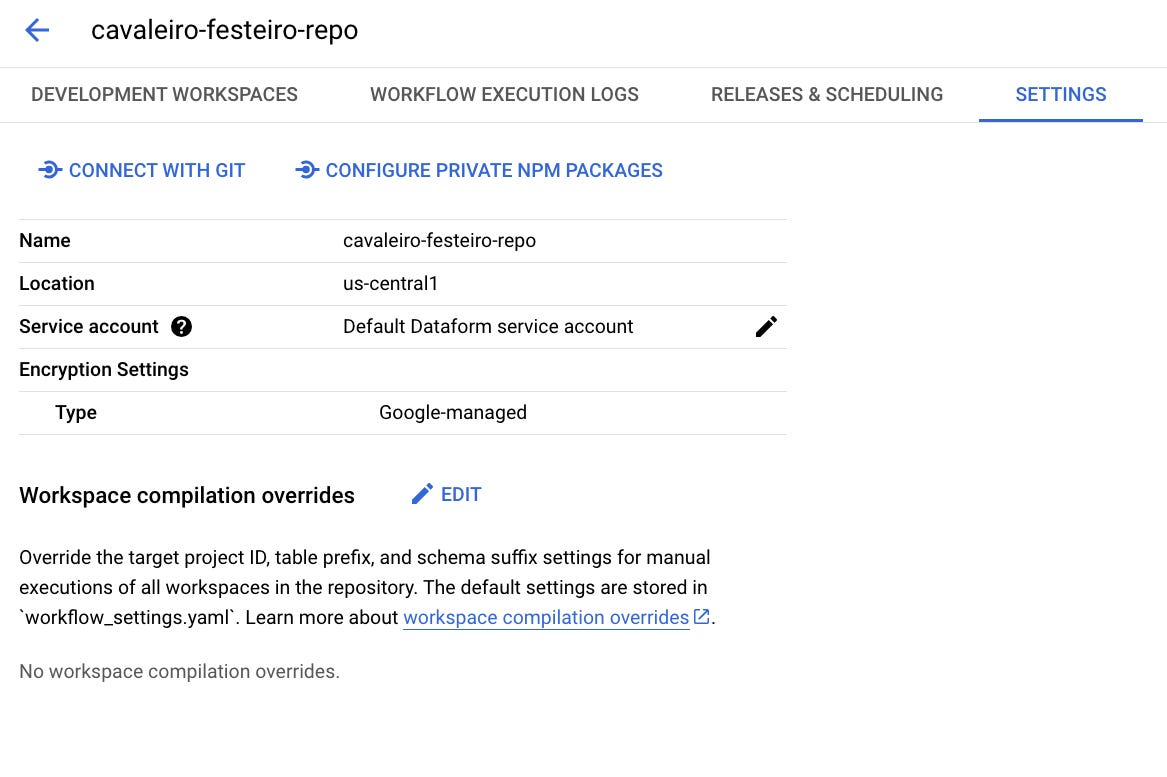Click the pencil icon to edit service account
1167x777 pixels.
(x=766, y=327)
